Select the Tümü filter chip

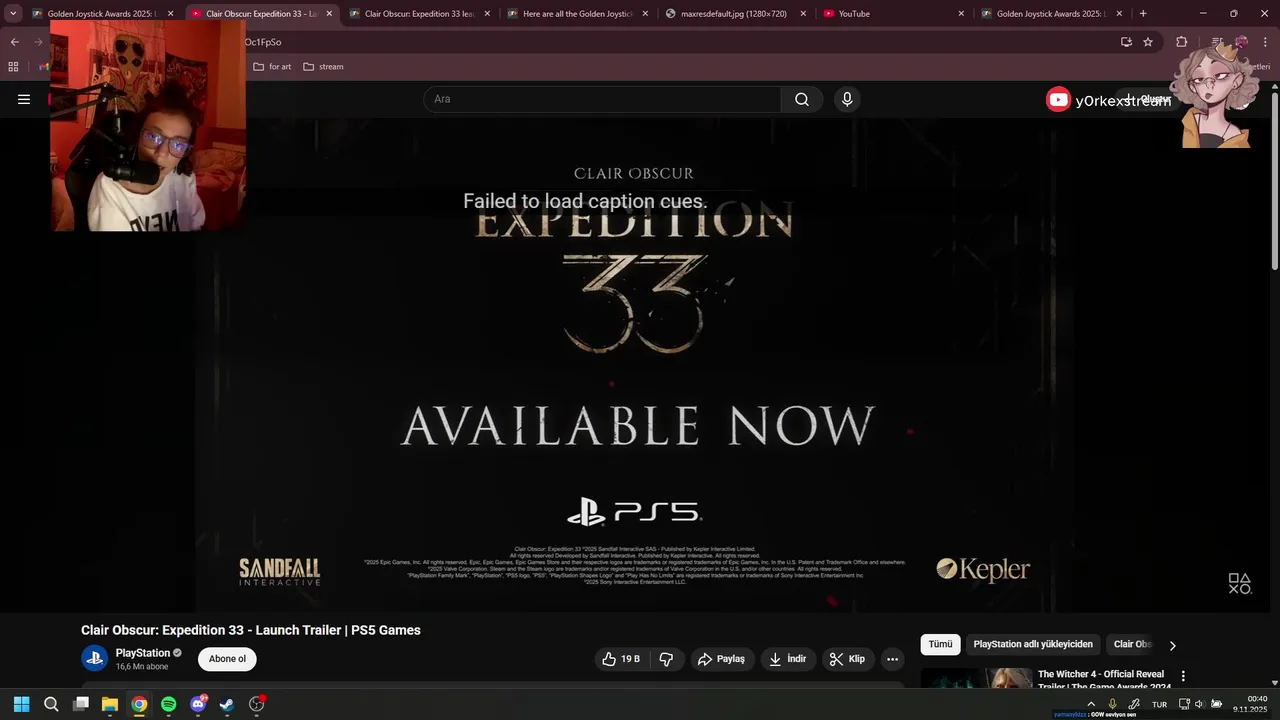click(x=941, y=645)
